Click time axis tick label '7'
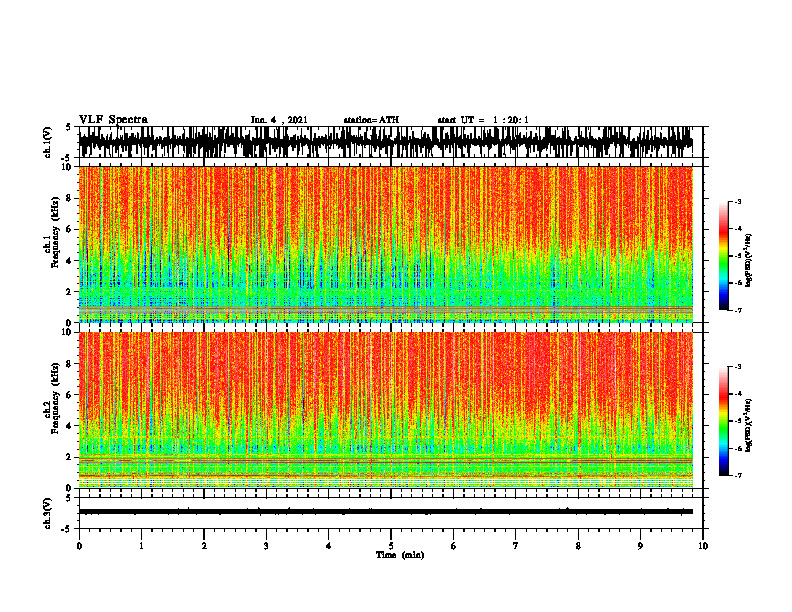This screenshot has width=792, height=612. [516, 546]
